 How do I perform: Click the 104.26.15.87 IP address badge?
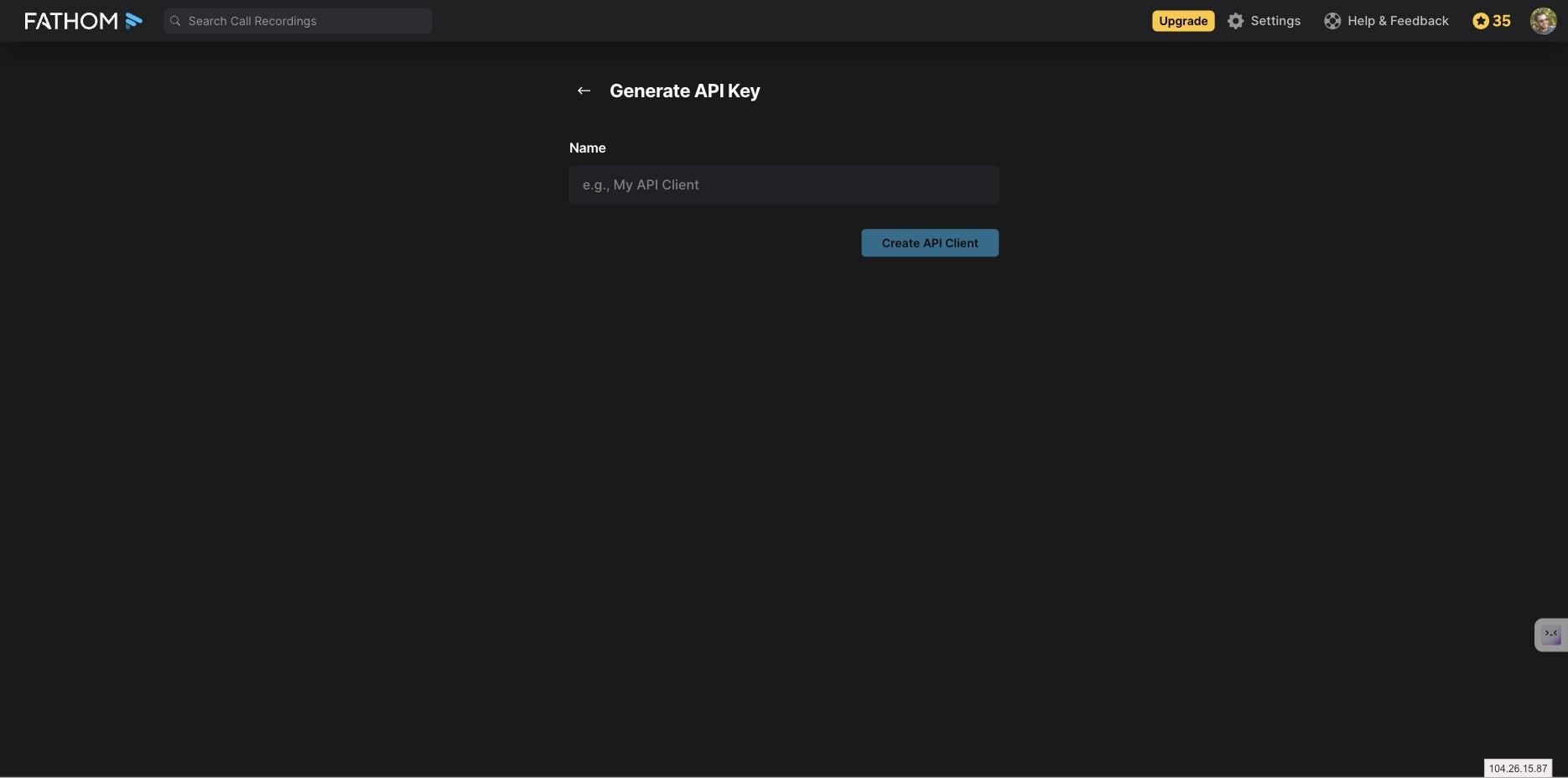[x=1518, y=768]
